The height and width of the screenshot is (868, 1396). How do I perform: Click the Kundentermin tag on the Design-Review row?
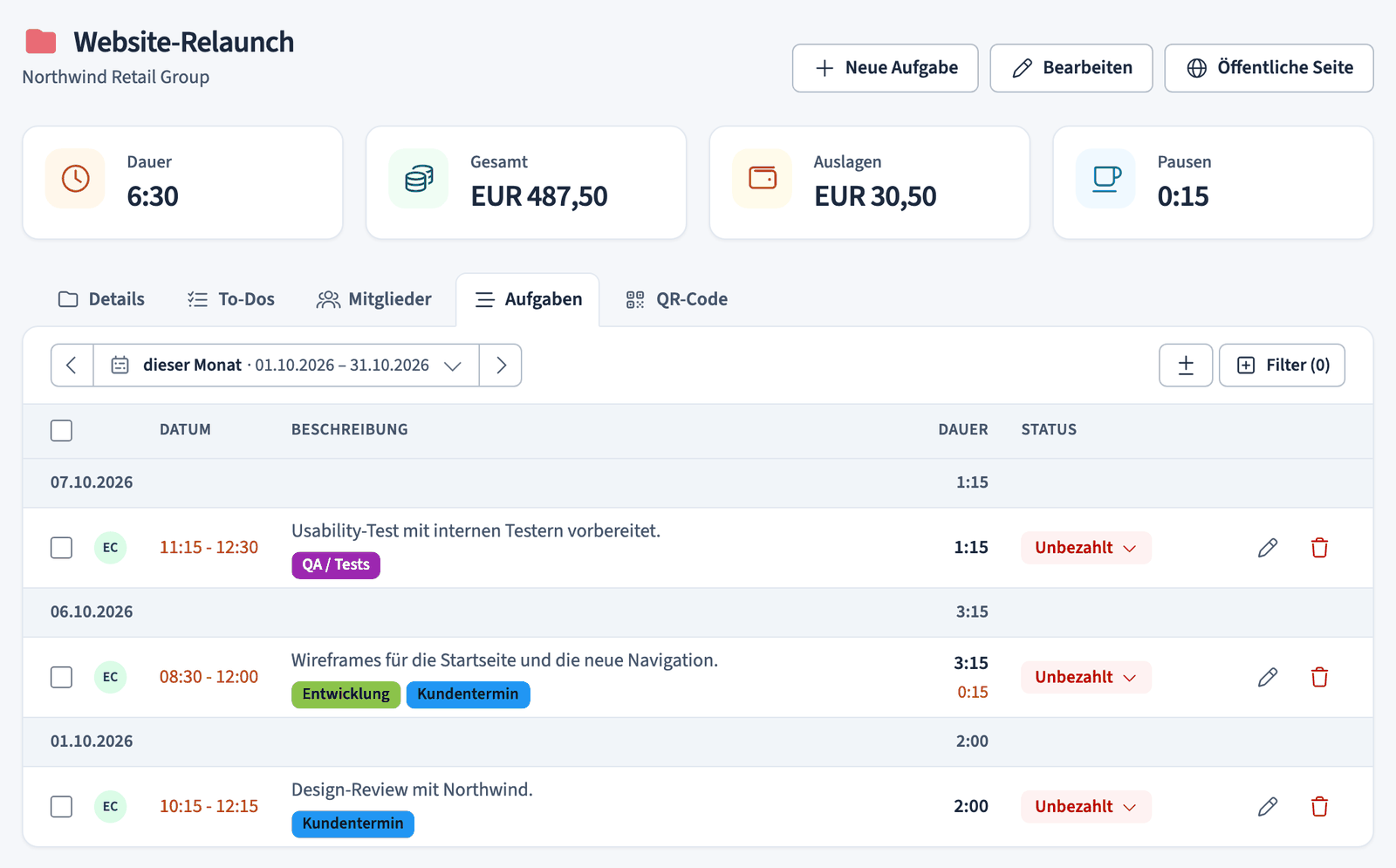coord(353,824)
